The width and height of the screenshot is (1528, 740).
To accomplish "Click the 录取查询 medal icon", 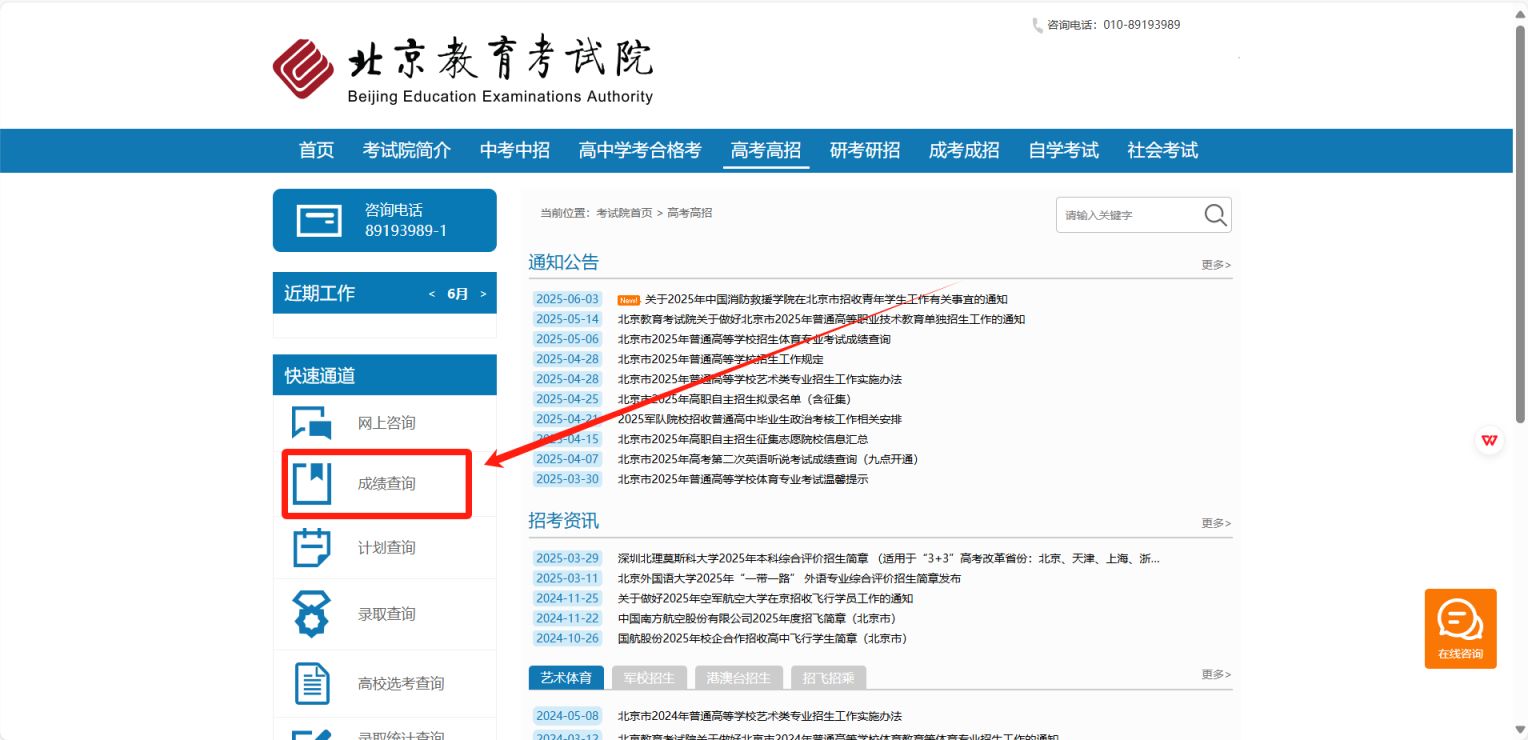I will pyautogui.click(x=312, y=614).
